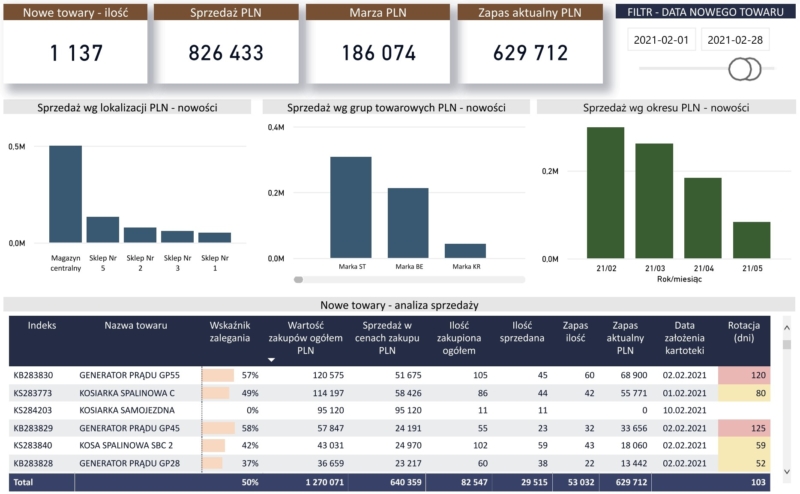This screenshot has height=494, width=800.
Task: Click the horizontal scrollbar under product groups chart
Action: pos(410,280)
